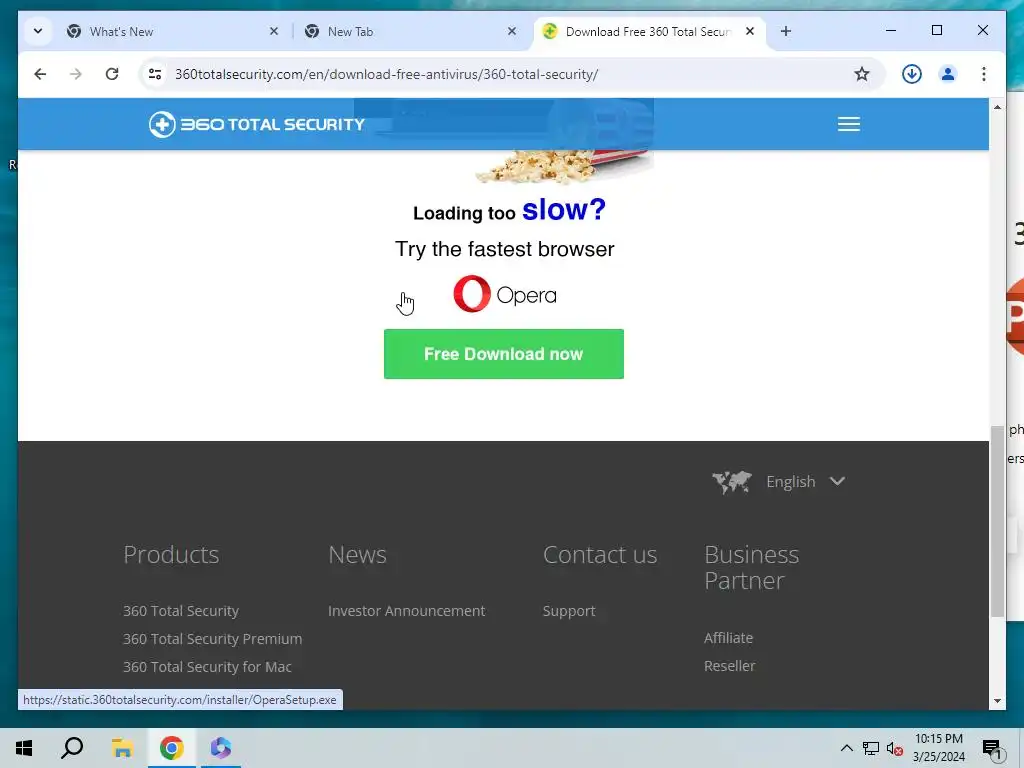Open the Support link
The width and height of the screenshot is (1024, 768).
[x=569, y=611]
